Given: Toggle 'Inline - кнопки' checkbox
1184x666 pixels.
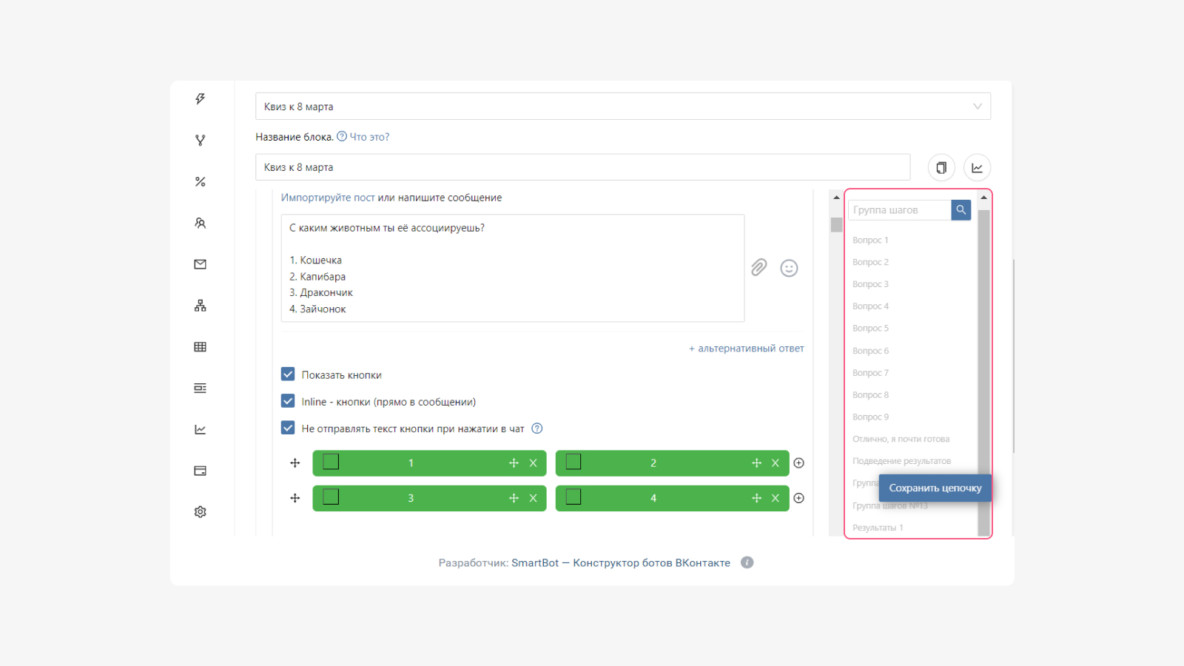Looking at the screenshot, I should [x=288, y=402].
